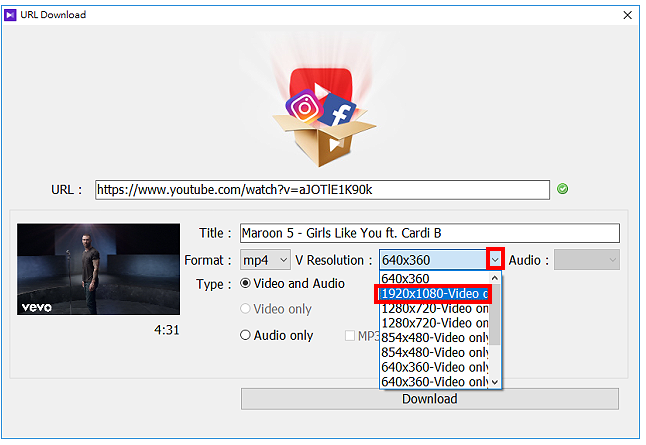Click the Download button
Image resolution: width=646 pixels, height=445 pixels.
pos(430,399)
